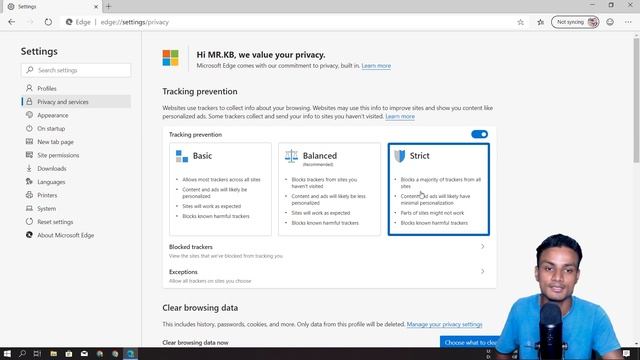The image size is (640, 360).
Task: Open the Not syncing profile button
Action: click(x=575, y=22)
